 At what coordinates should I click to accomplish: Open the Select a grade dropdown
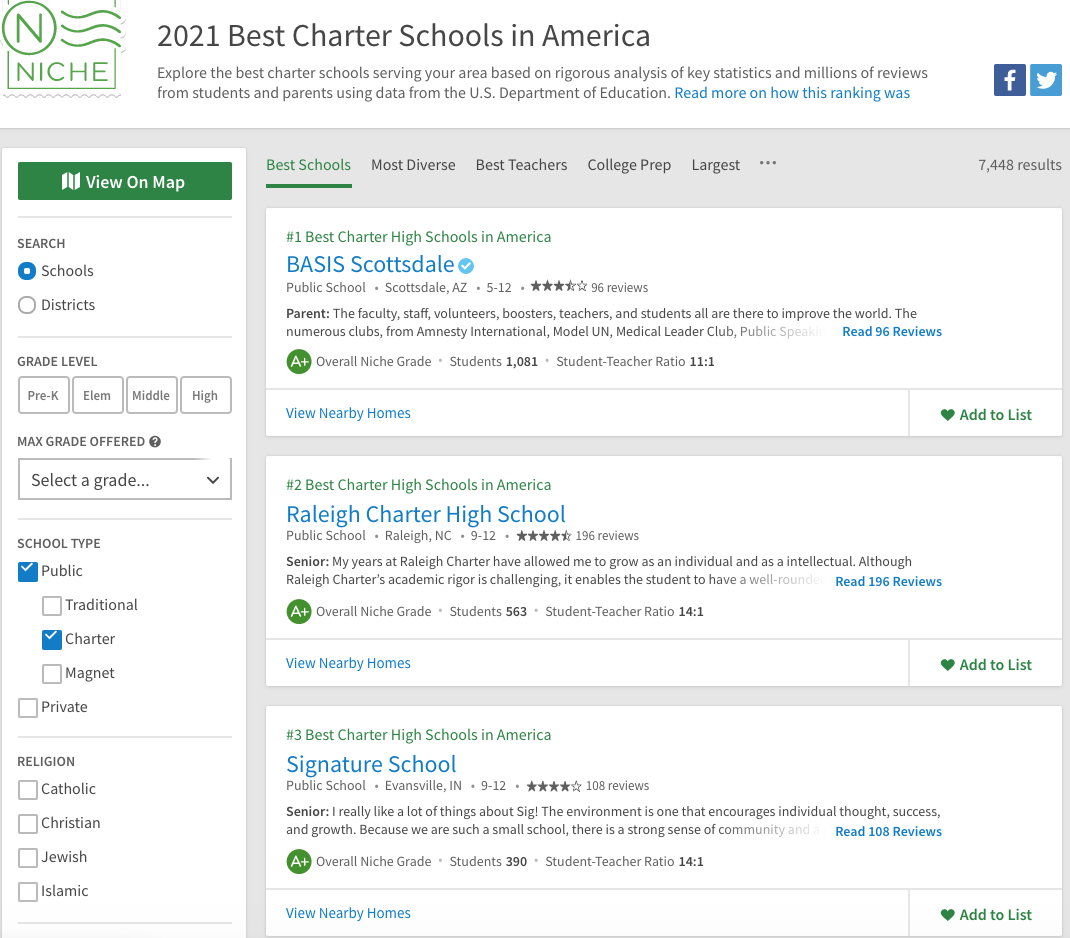(125, 480)
